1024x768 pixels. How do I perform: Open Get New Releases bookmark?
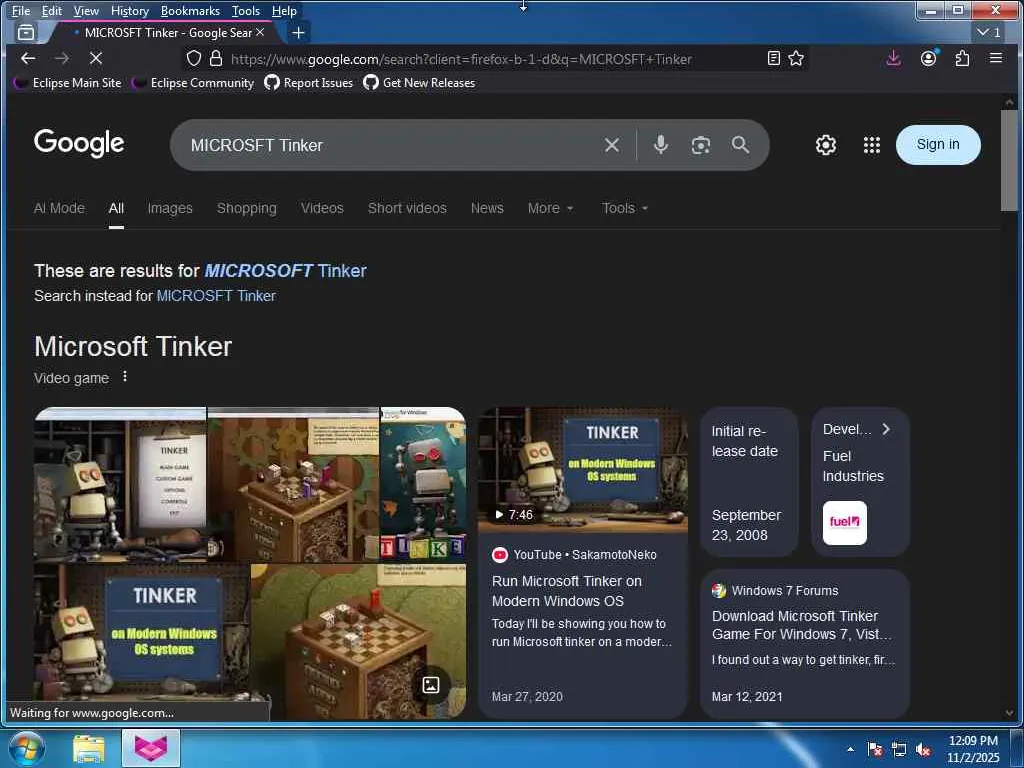[x=419, y=83]
